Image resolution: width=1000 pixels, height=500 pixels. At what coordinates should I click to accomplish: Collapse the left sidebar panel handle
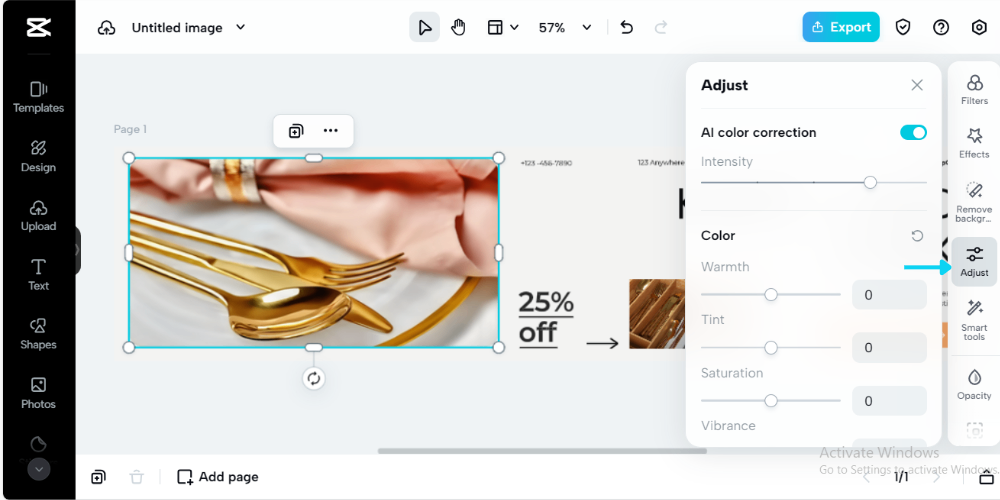(78, 250)
